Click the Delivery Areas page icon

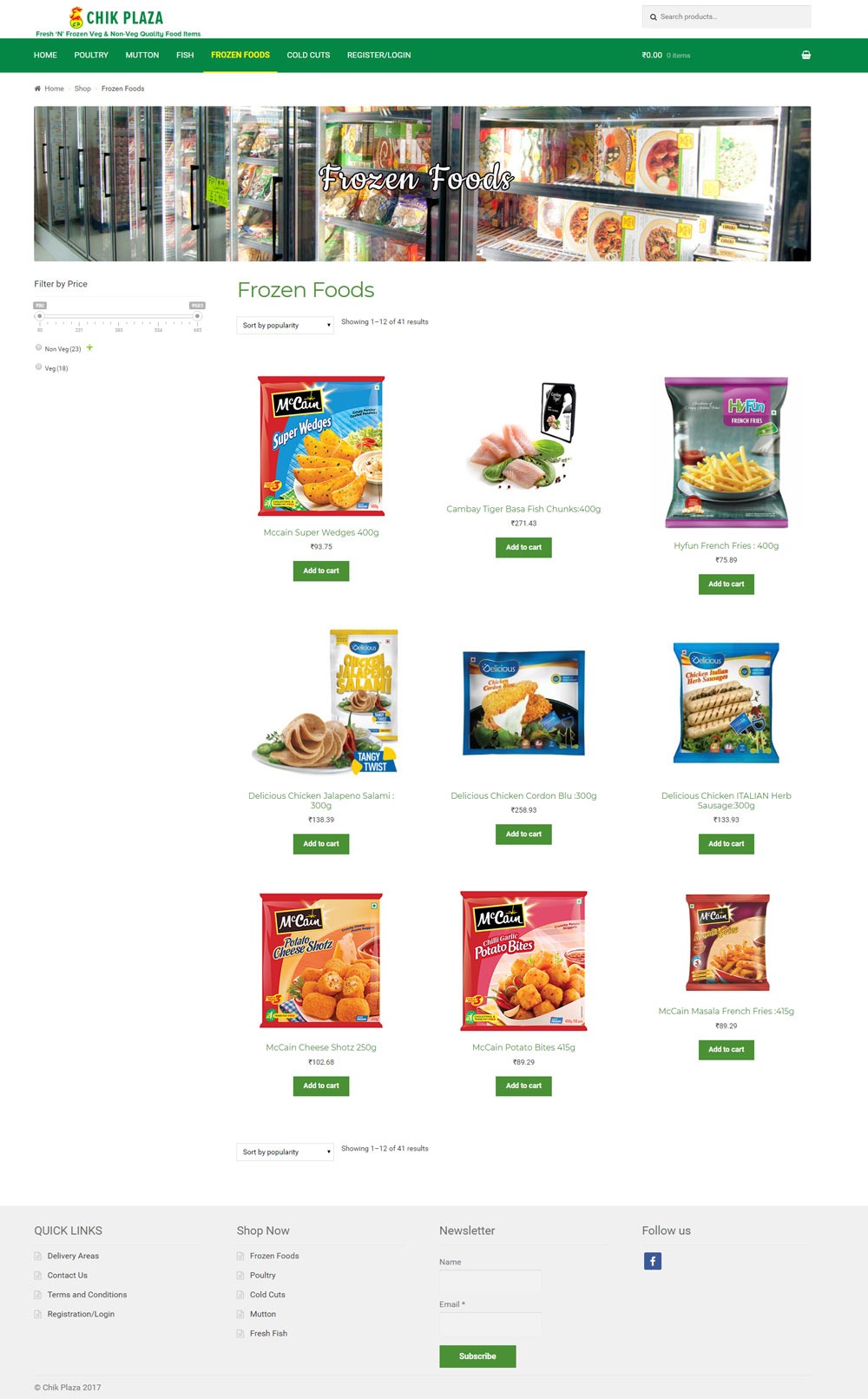click(38, 1256)
